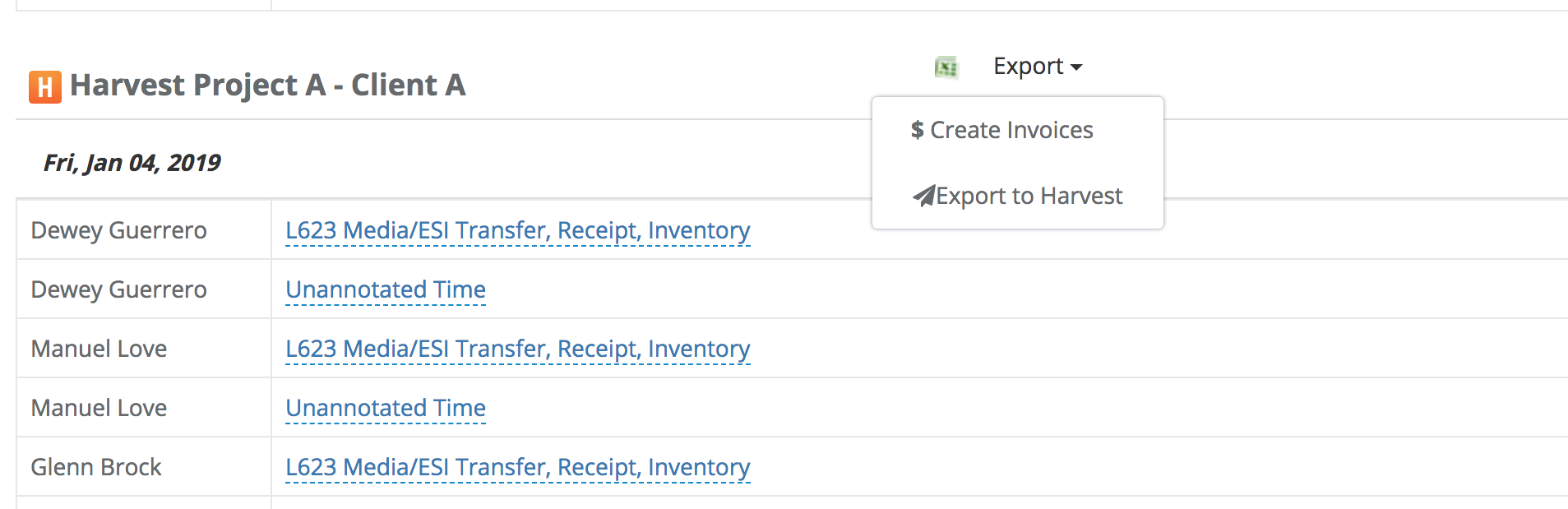1568x509 pixels.
Task: Click the Fri, Jan 04, 2019 date header
Action: click(x=132, y=163)
